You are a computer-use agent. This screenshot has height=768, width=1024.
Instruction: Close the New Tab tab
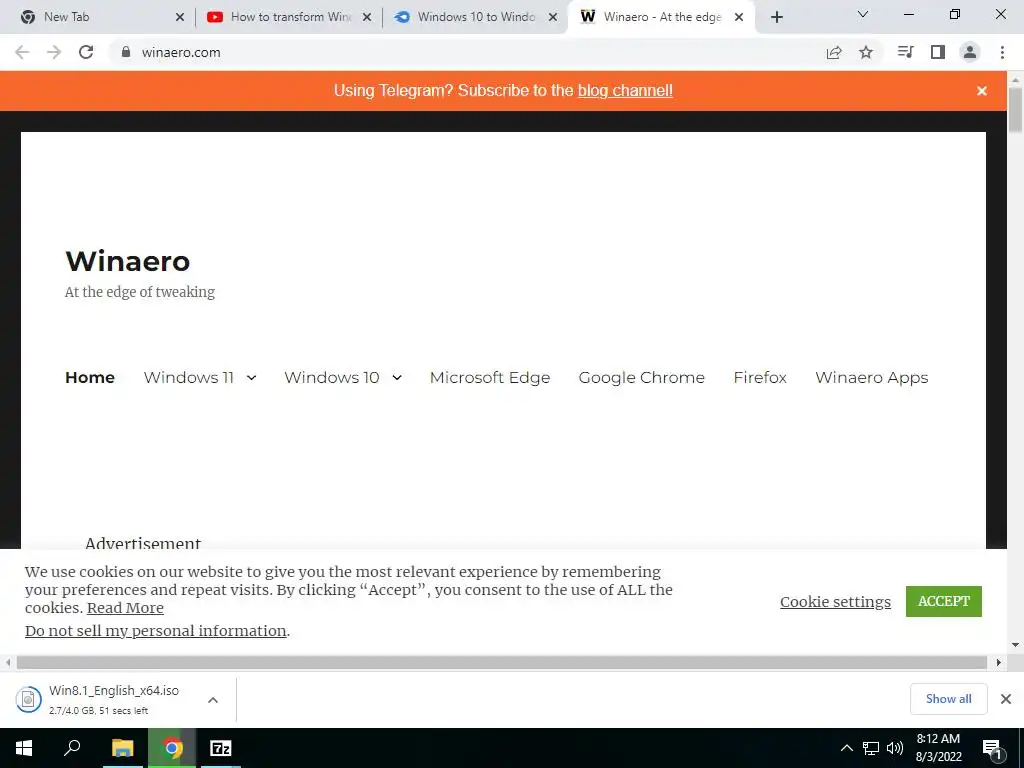180,17
